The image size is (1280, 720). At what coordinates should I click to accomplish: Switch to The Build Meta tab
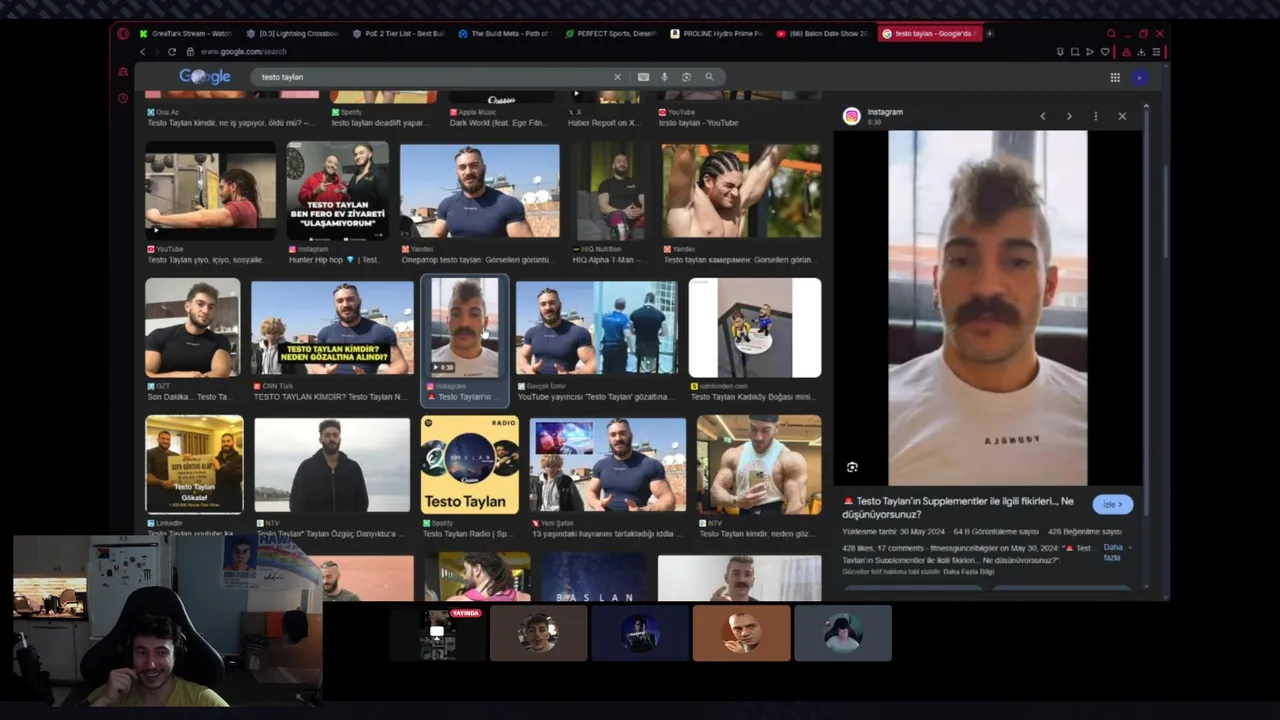tap(505, 33)
